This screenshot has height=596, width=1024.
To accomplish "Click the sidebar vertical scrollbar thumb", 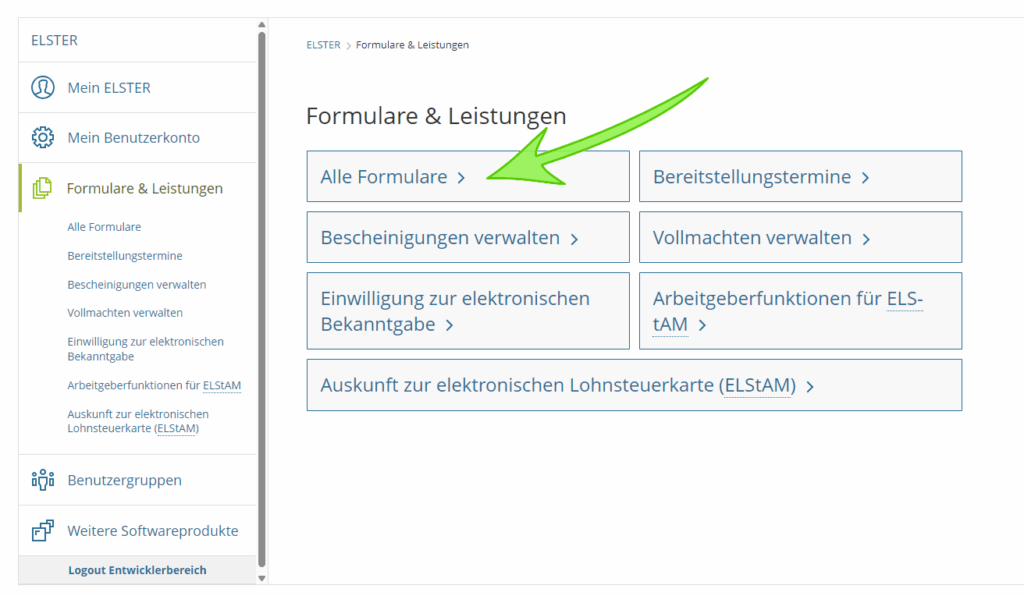I will pos(262,299).
